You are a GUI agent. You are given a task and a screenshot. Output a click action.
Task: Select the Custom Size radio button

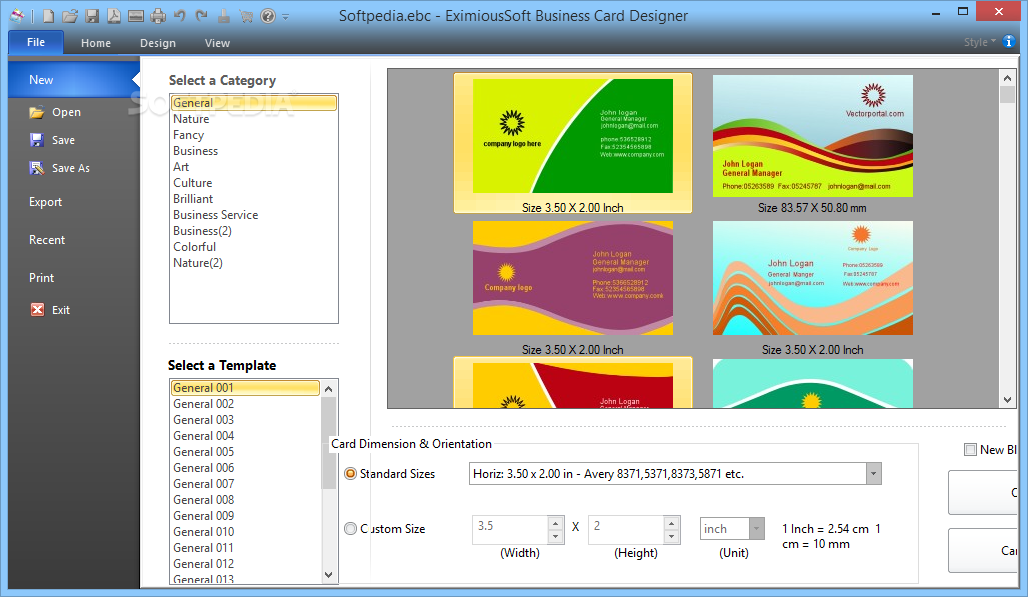(351, 528)
